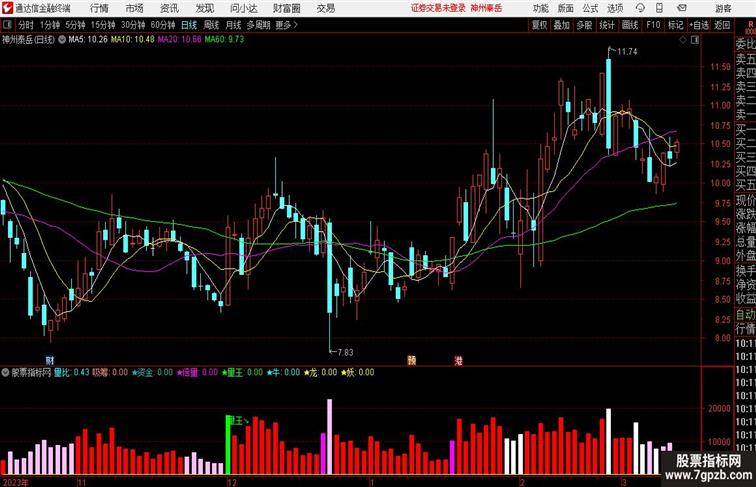Switch to the 1分钟 period tab

point(50,25)
